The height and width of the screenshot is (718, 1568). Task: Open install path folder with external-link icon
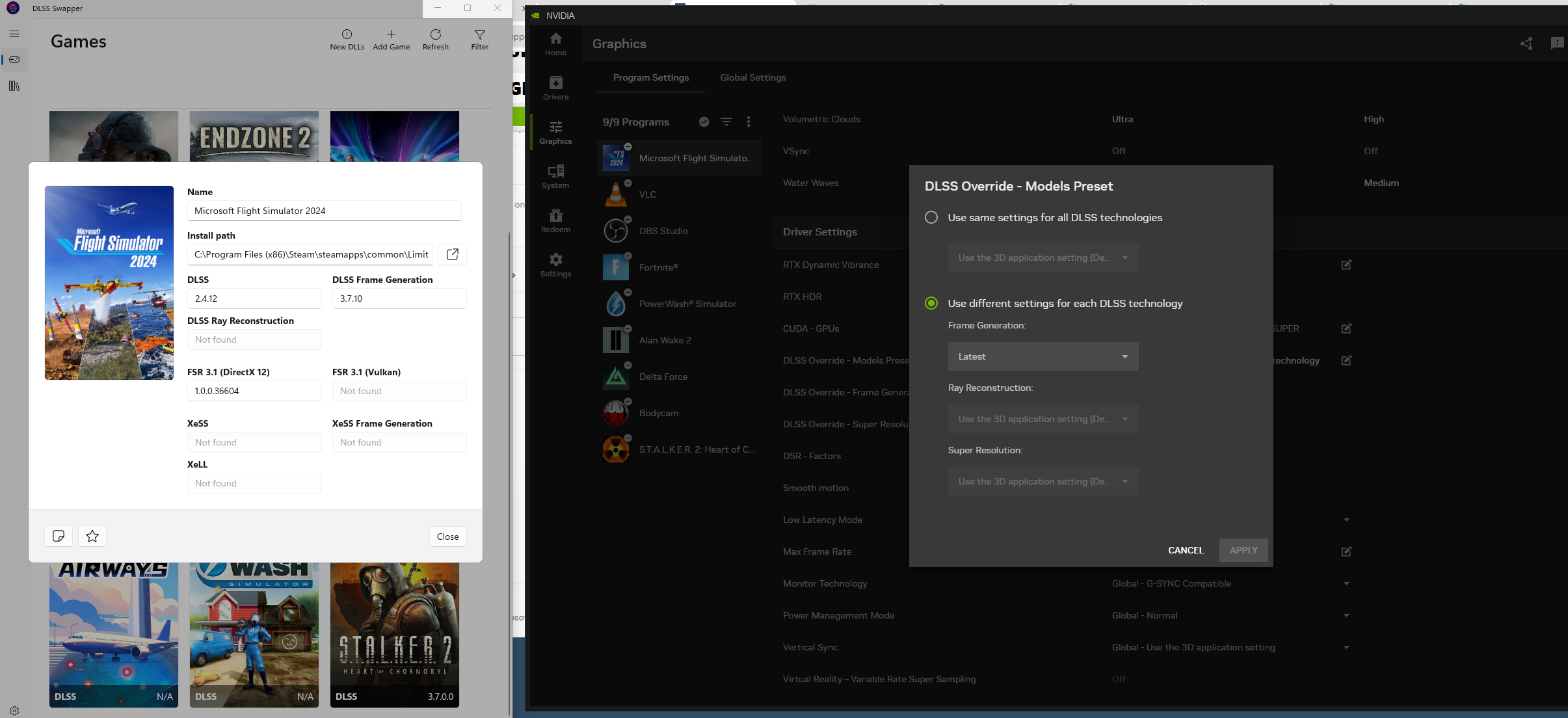453,254
